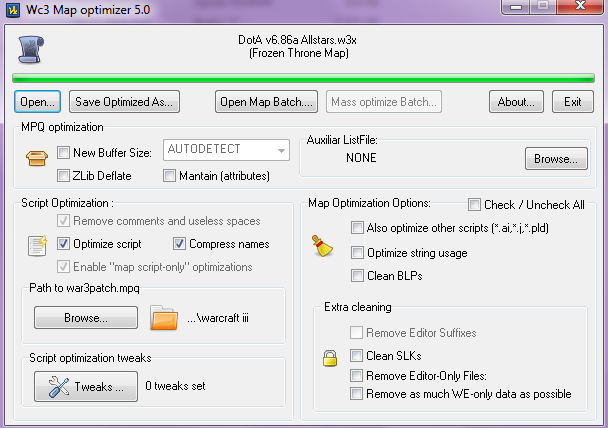Toggle the ZLib Deflate checkbox

(63, 176)
